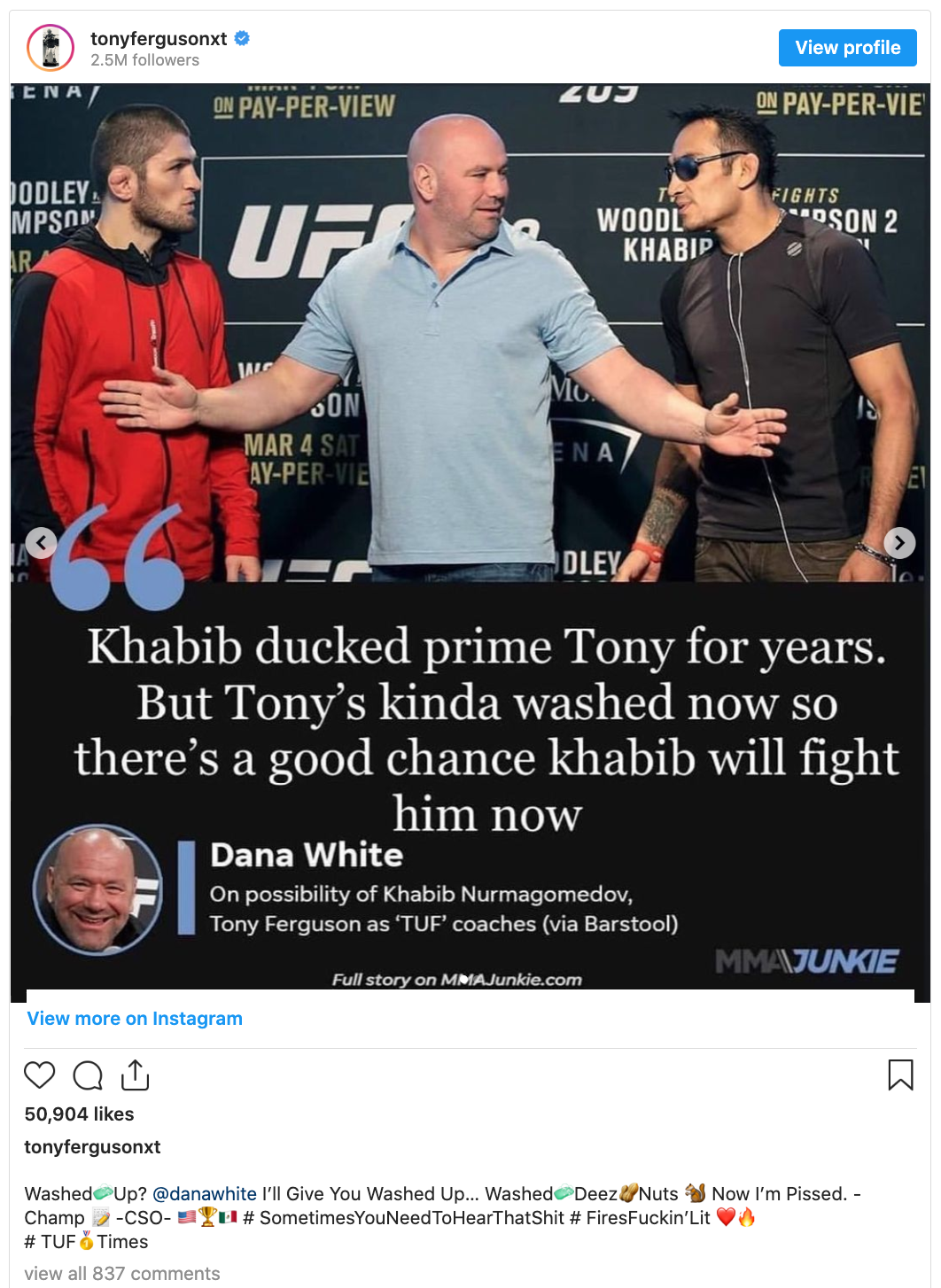Screen dimensions: 941x1288
Task: Click the tonyfergusonxt username in header
Action: [159, 39]
